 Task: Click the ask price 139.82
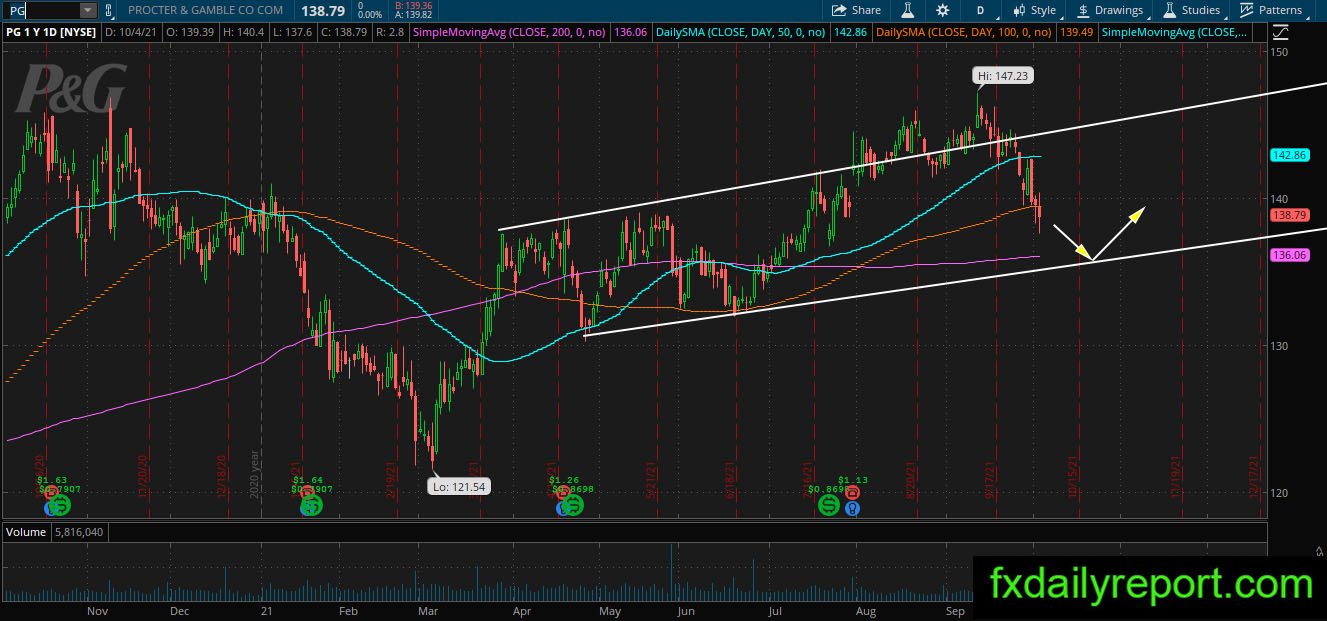pos(411,15)
